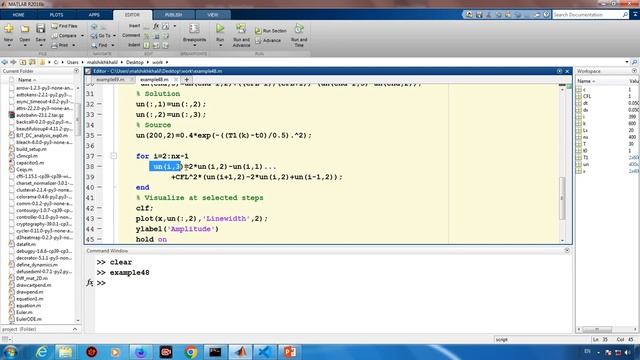
Task: Open the Current Folder panel actions menu
Action: click(76, 71)
